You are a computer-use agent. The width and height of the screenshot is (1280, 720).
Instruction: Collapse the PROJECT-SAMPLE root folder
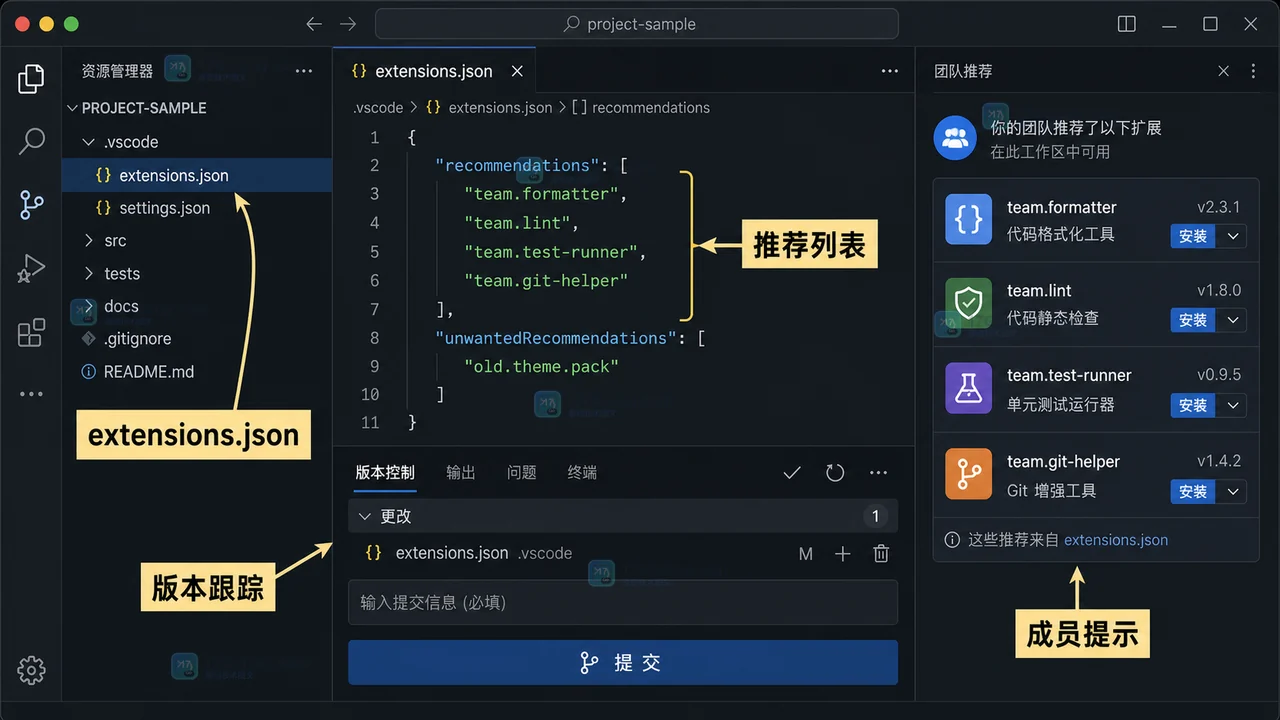[x=72, y=108]
